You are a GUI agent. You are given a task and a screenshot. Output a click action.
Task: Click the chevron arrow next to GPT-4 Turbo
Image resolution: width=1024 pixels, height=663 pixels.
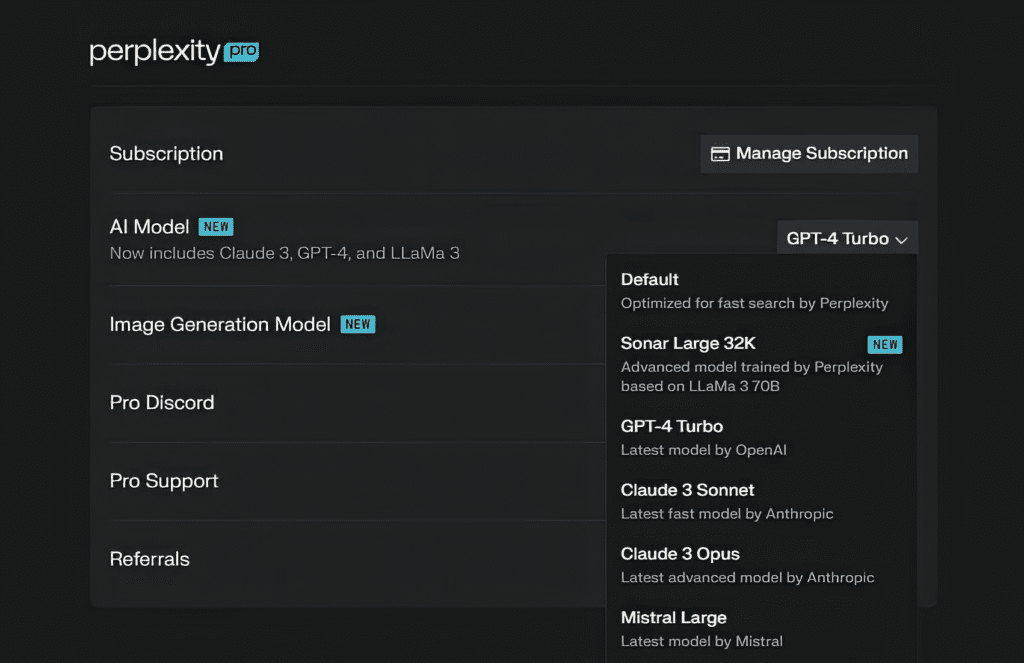click(x=902, y=240)
